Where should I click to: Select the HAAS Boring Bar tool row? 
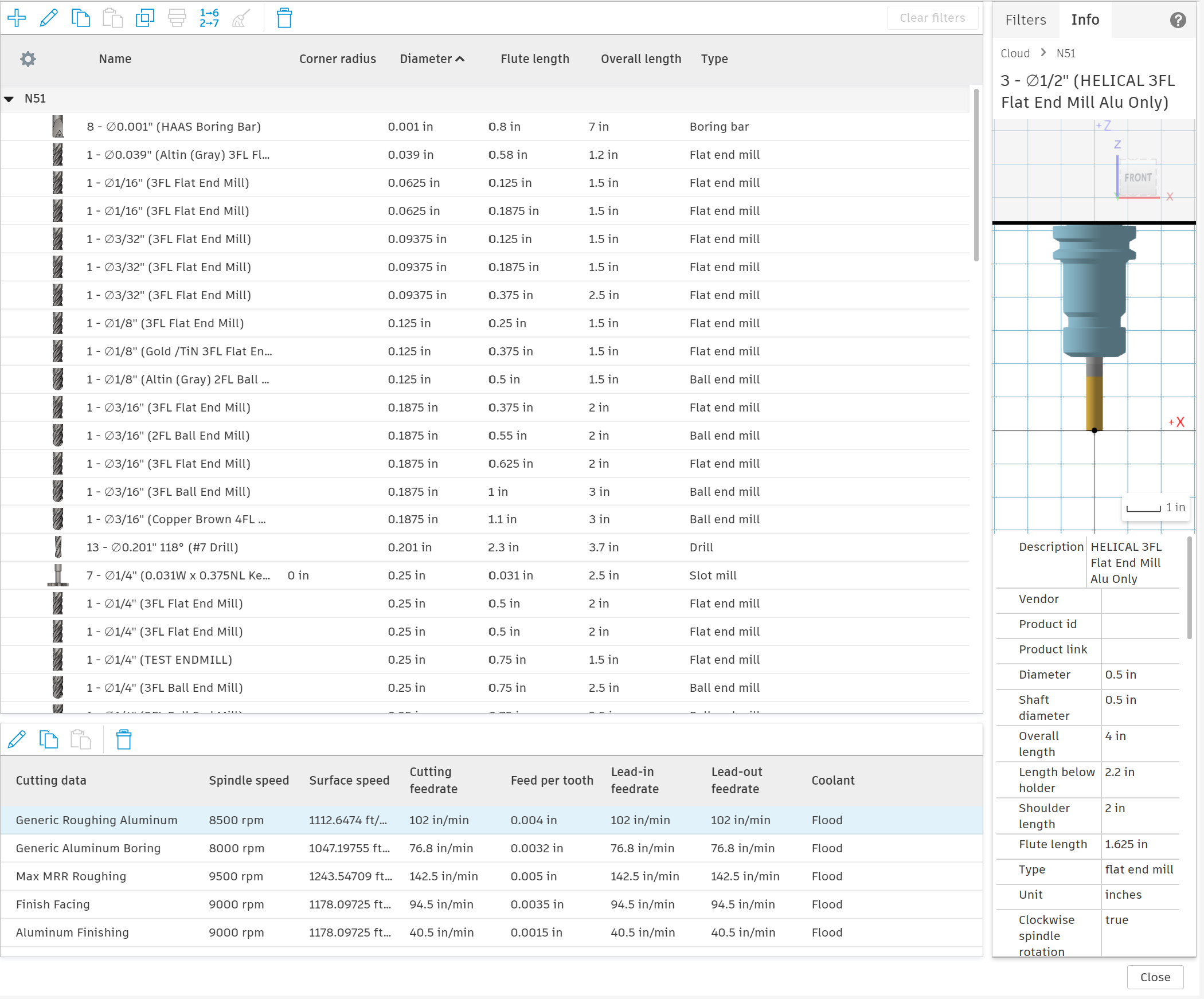173,127
